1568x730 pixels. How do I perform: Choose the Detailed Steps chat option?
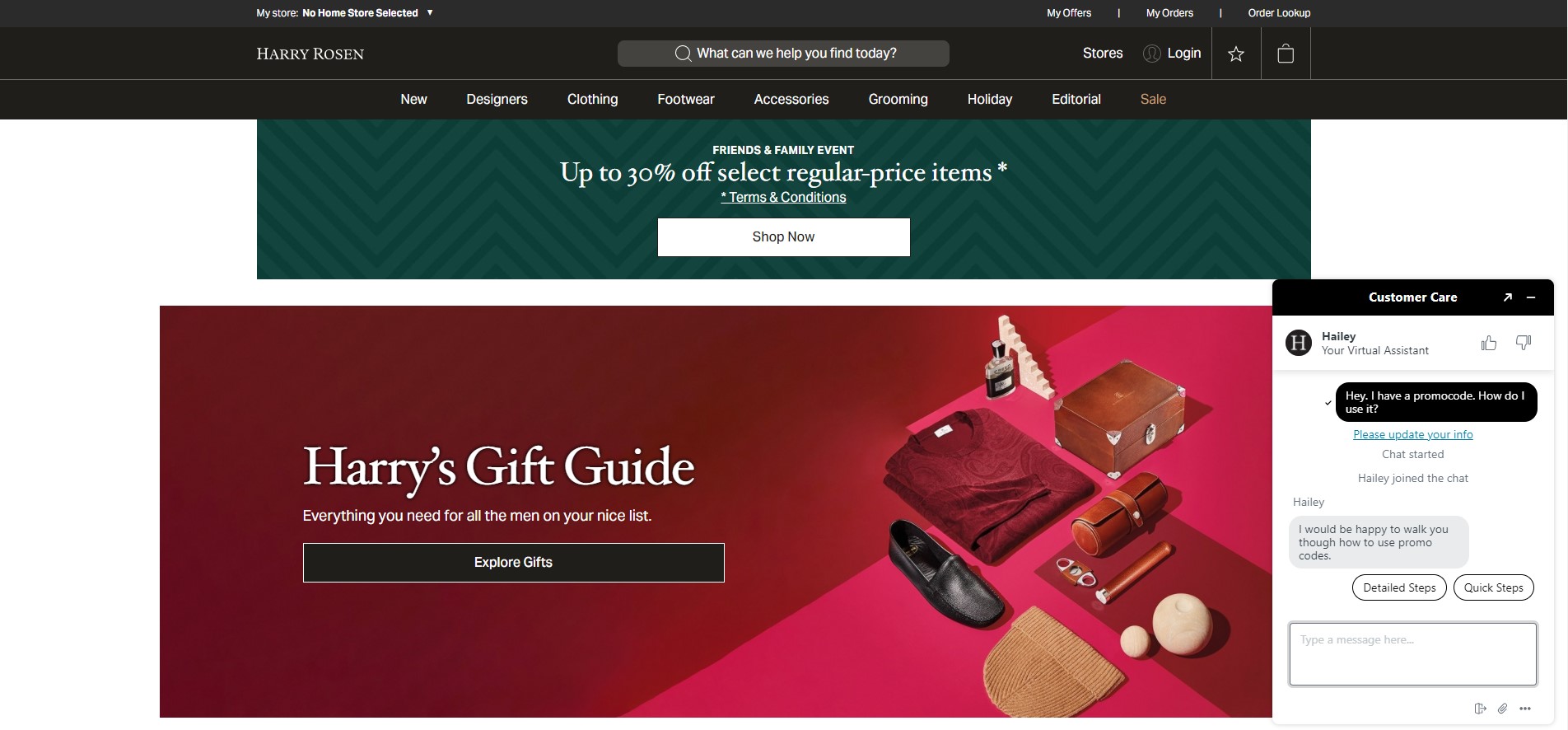[x=1399, y=587]
